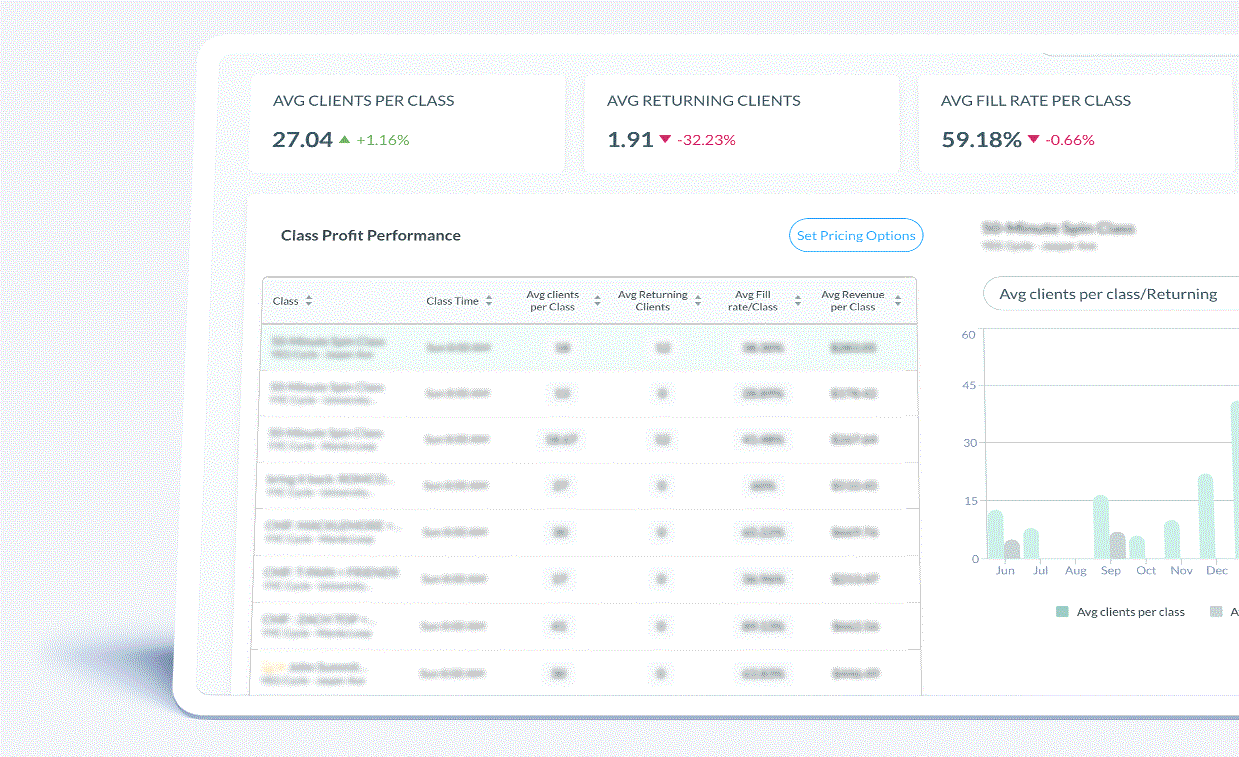Image resolution: width=1239 pixels, height=757 pixels.
Task: Sort by Class Time using its arrows
Action: tap(489, 301)
